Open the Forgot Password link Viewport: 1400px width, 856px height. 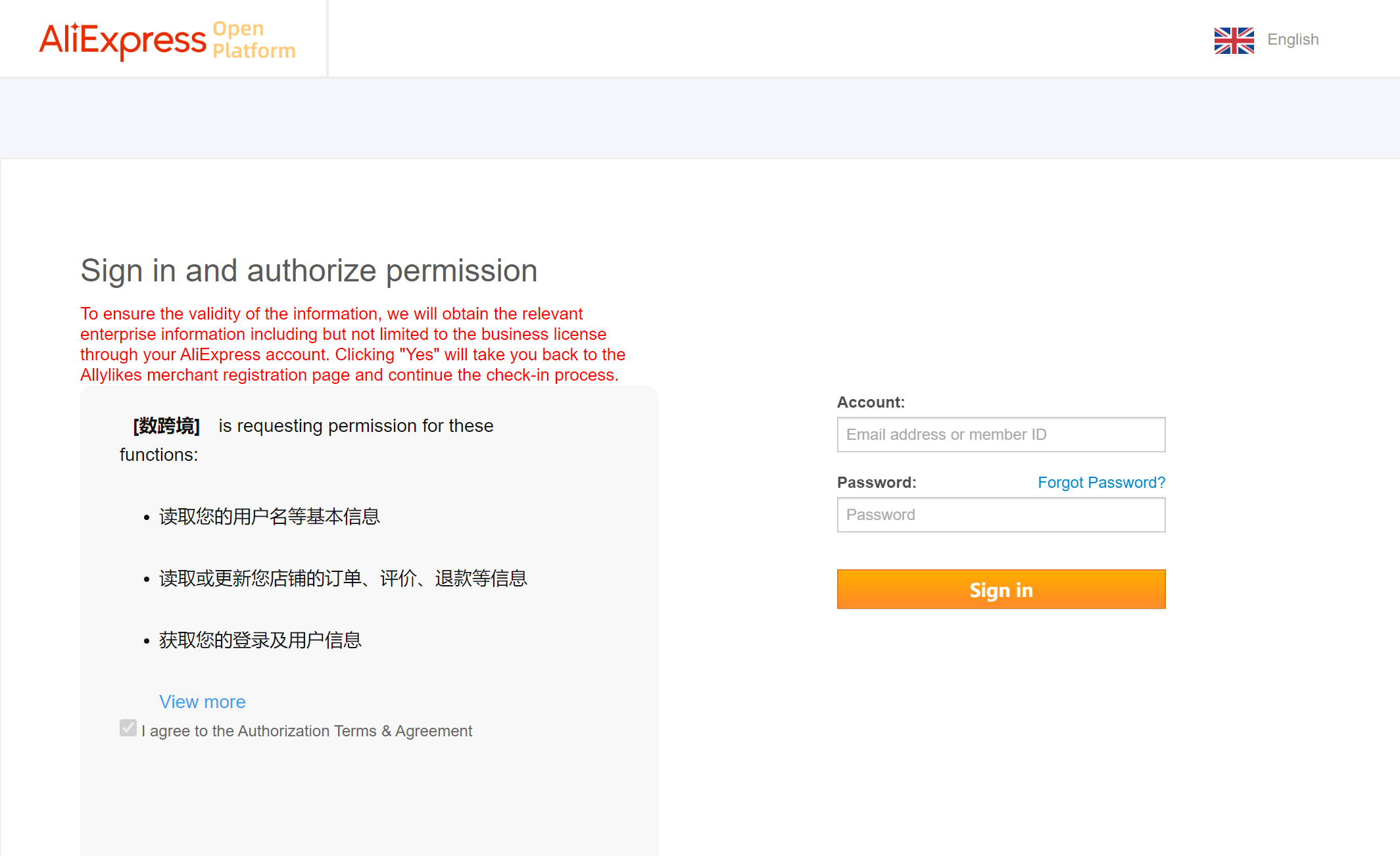[1101, 483]
